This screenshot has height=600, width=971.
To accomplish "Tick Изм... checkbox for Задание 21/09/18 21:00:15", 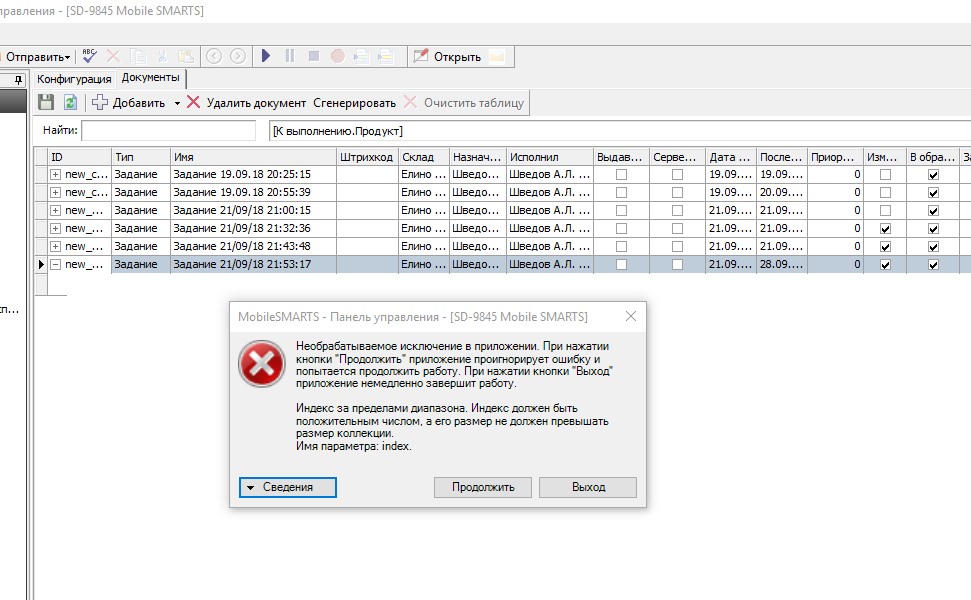I will (886, 211).
